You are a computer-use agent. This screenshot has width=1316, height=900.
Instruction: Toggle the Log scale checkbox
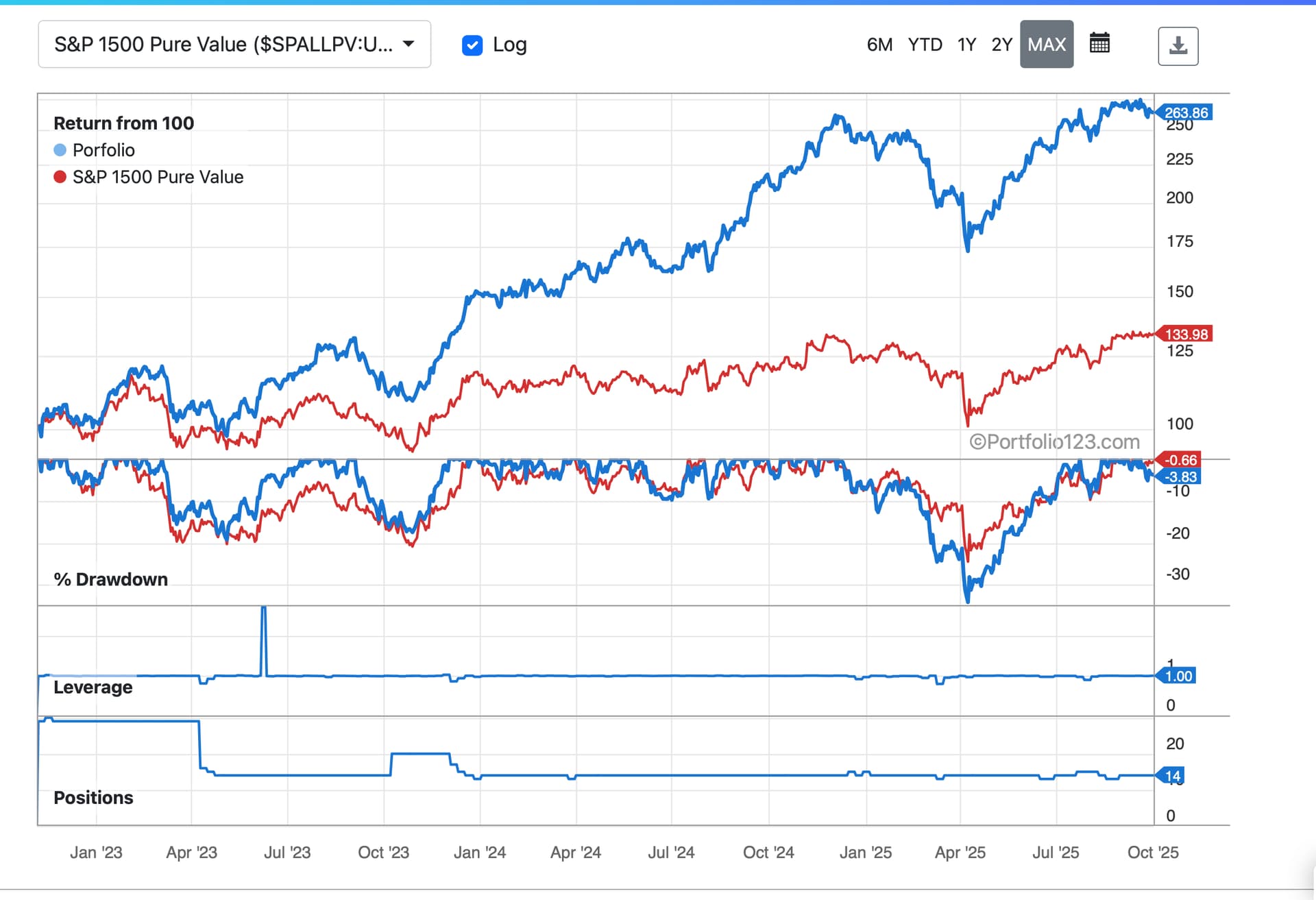point(472,45)
